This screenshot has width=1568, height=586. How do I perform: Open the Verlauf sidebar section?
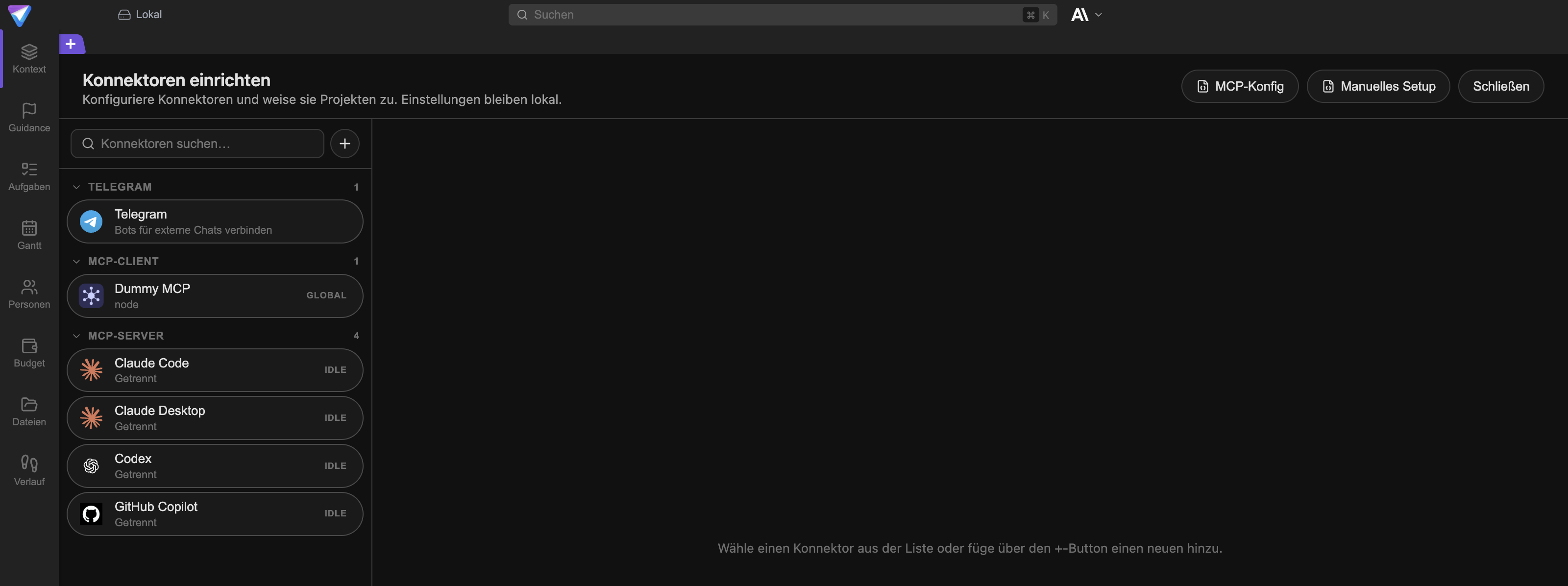click(29, 471)
